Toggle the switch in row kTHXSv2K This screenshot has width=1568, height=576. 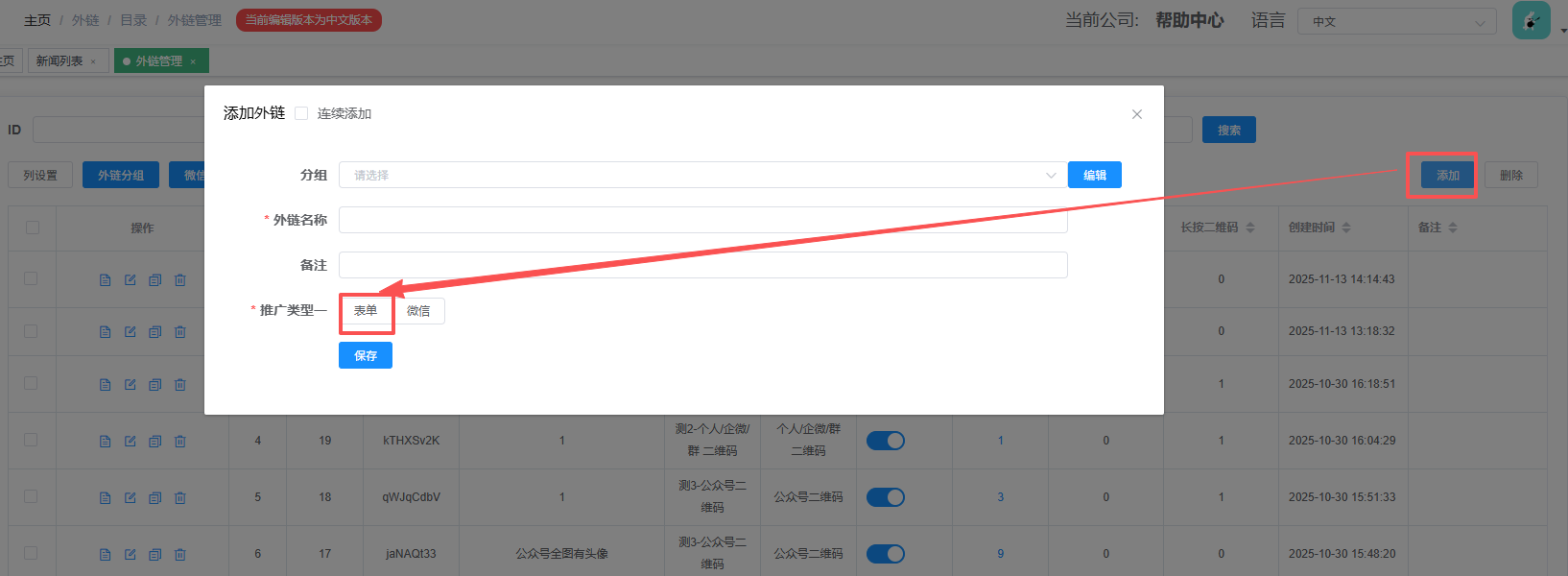[885, 441]
